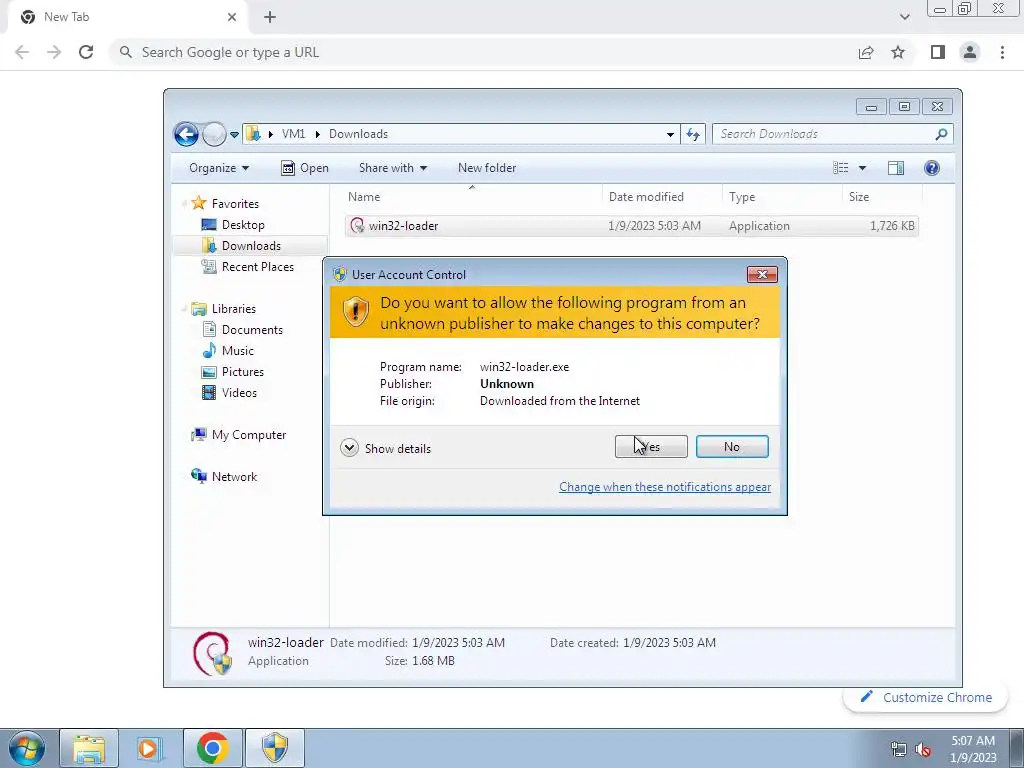Open the Windows Start orb
Screen dimensions: 1024x768
click(x=27, y=748)
